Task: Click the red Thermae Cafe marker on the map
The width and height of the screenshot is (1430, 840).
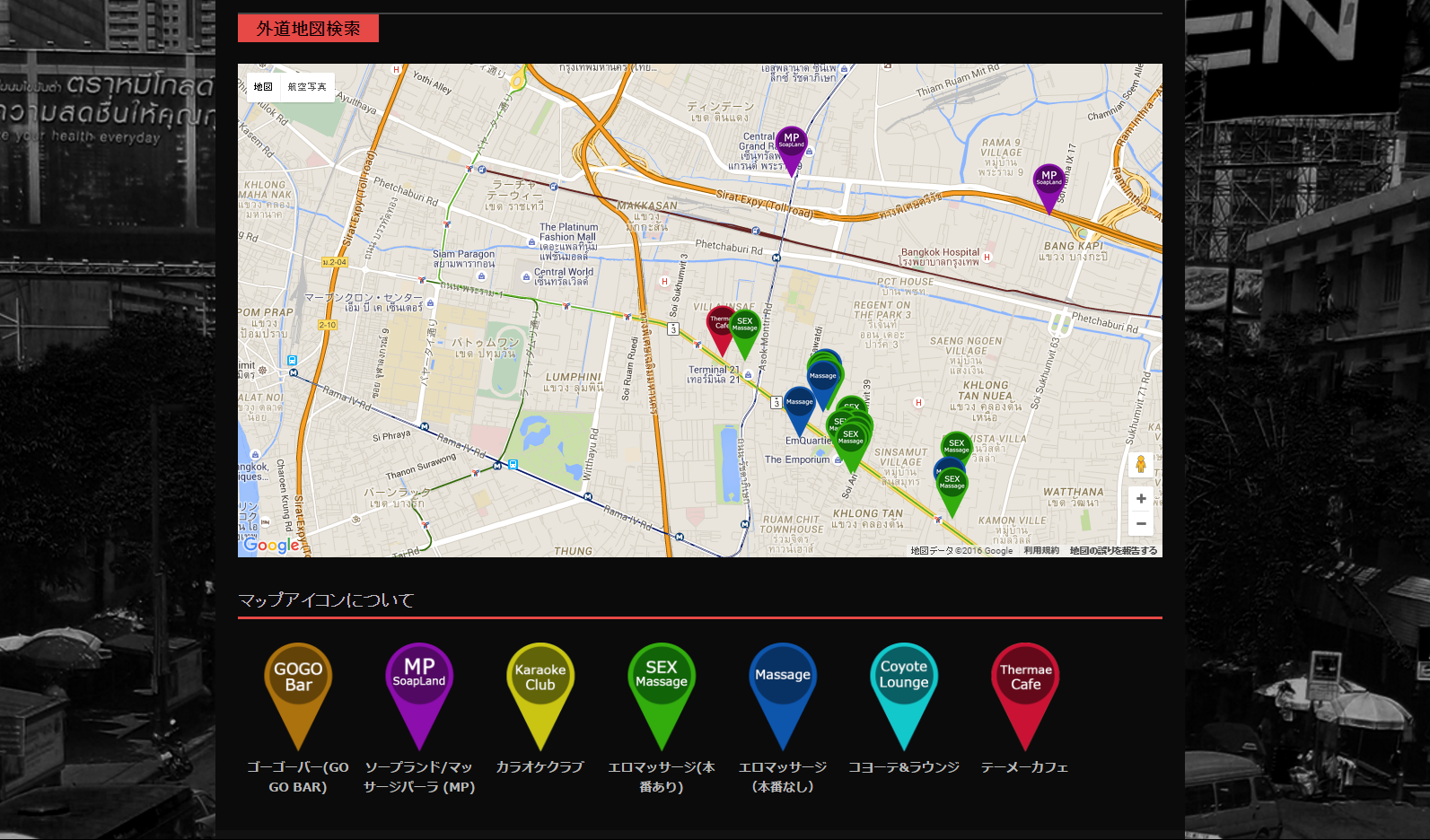Action: tap(720, 323)
